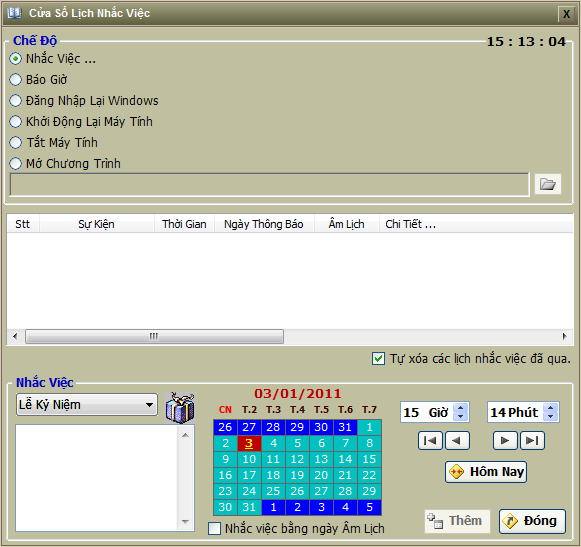Pick day 16 in the calendar
This screenshot has width=581, height=547.
[225, 475]
